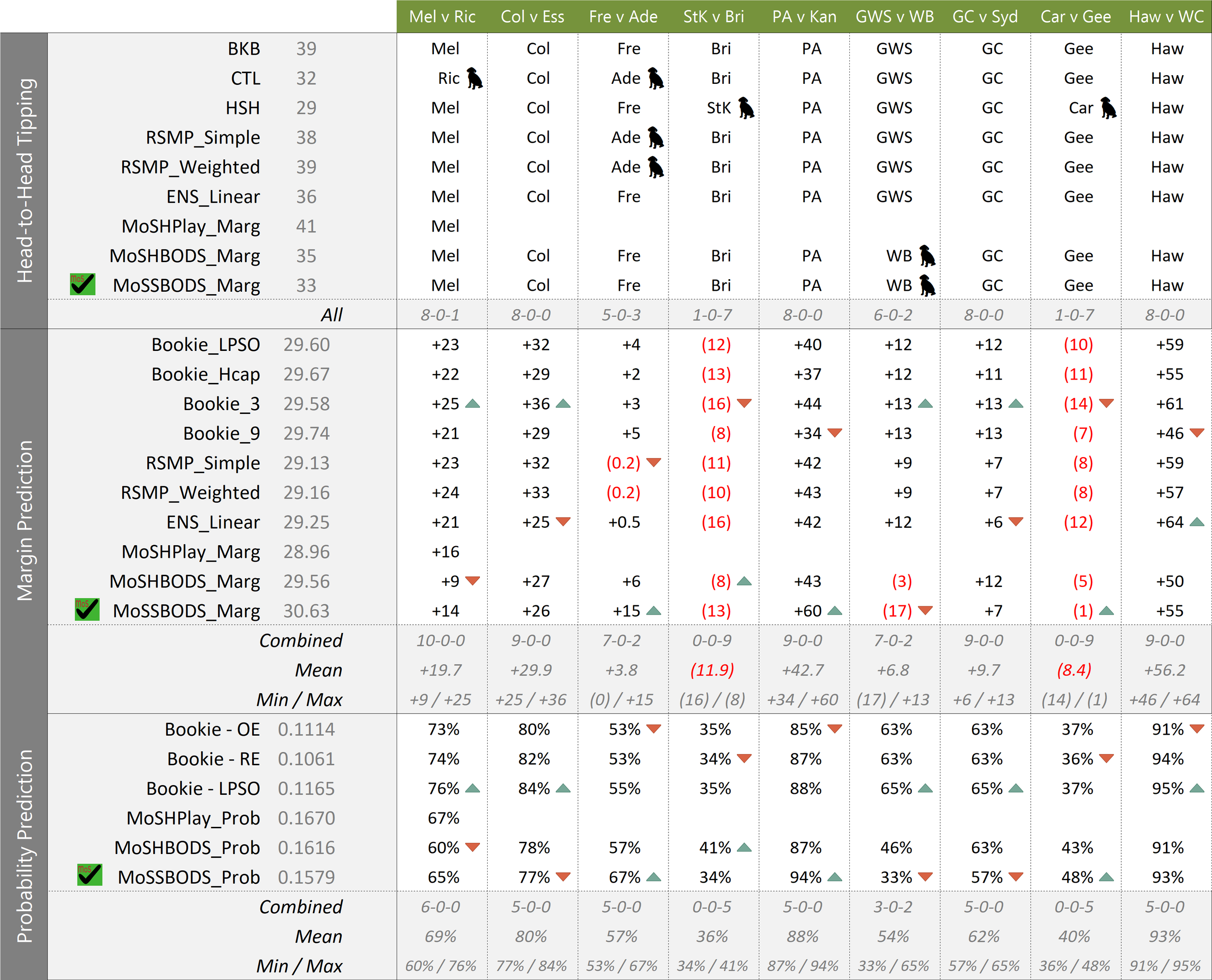This screenshot has height=980, width=1212.
Task: Click up triangle by Bookie - LPSO's 84%
Action: pyautogui.click(x=563, y=789)
